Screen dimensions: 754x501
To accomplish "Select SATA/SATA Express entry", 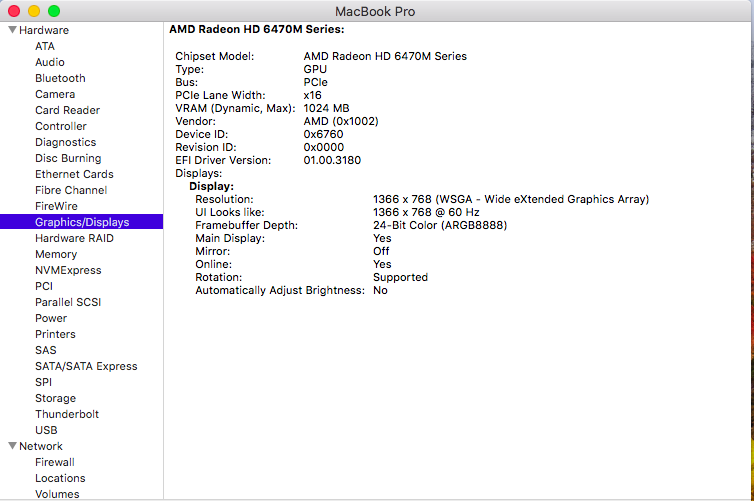I will coord(86,366).
